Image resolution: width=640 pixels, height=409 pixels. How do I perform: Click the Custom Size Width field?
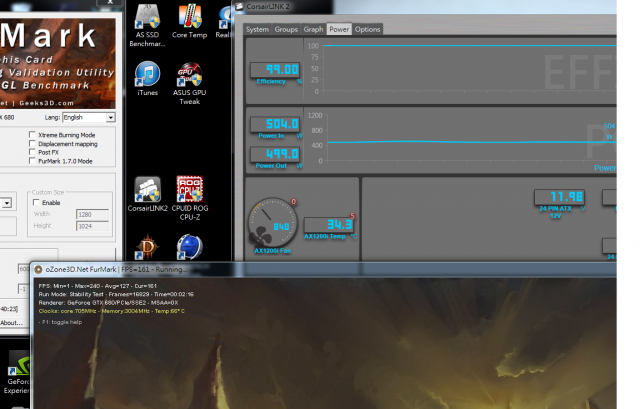[x=93, y=214]
